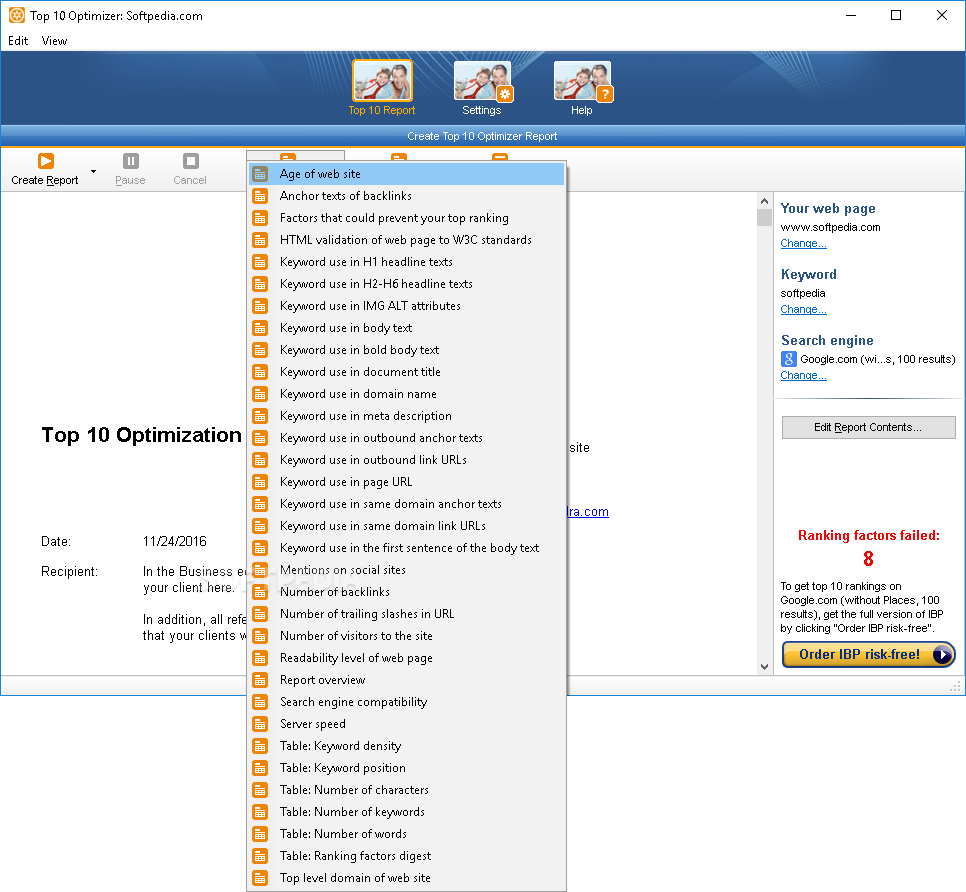This screenshot has height=892, width=966.
Task: Click the icon beside Table: Keyword position
Action: (260, 768)
